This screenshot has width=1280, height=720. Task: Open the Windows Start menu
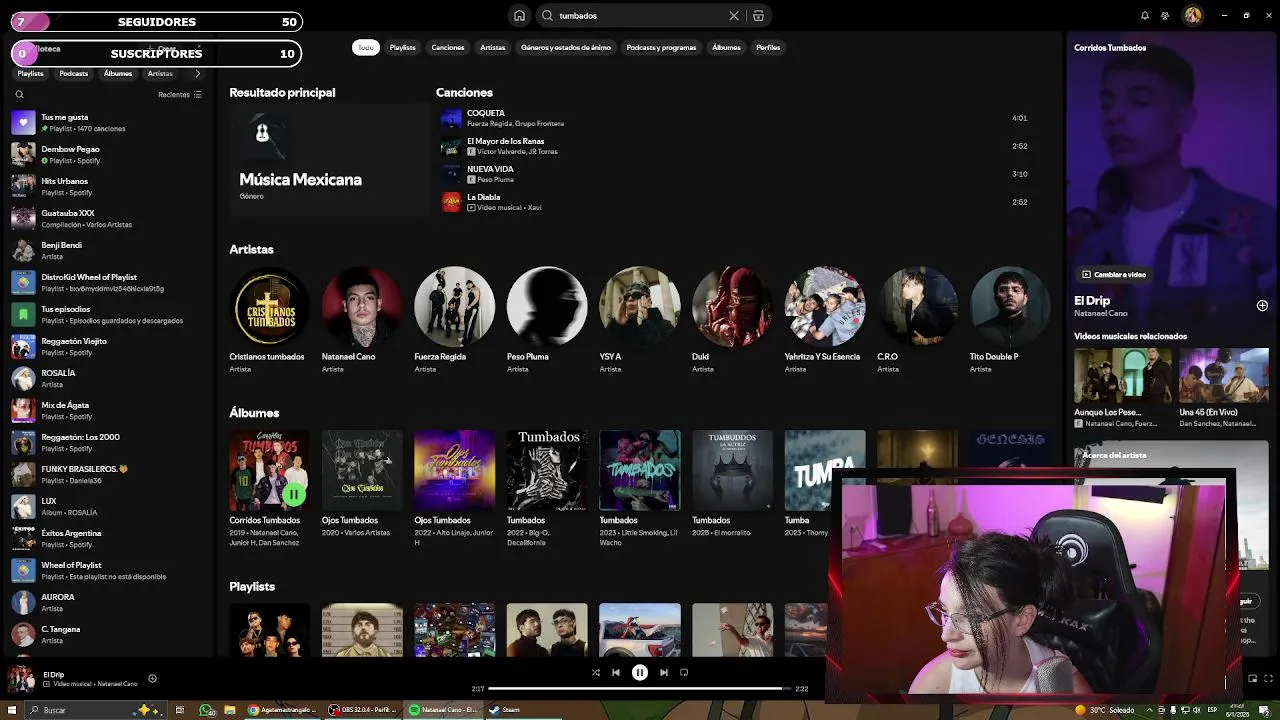(x=10, y=710)
